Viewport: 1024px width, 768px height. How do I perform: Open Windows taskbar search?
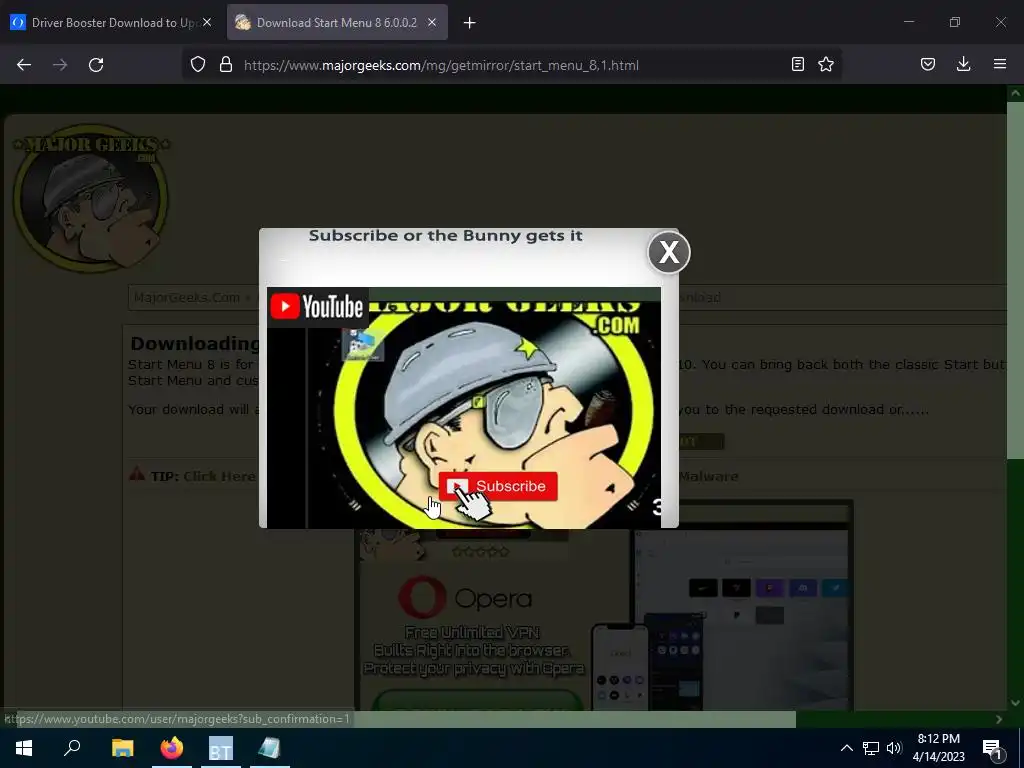coord(72,747)
